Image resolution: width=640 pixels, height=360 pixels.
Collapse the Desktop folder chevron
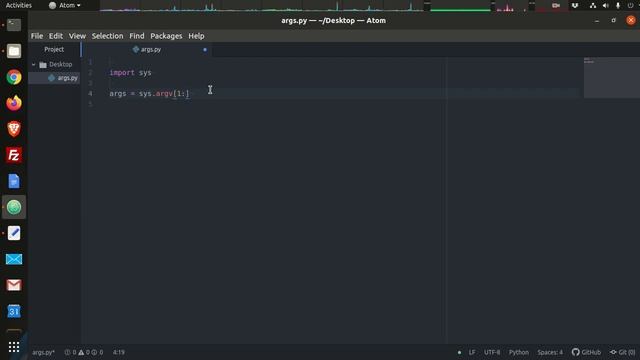click(x=33, y=64)
